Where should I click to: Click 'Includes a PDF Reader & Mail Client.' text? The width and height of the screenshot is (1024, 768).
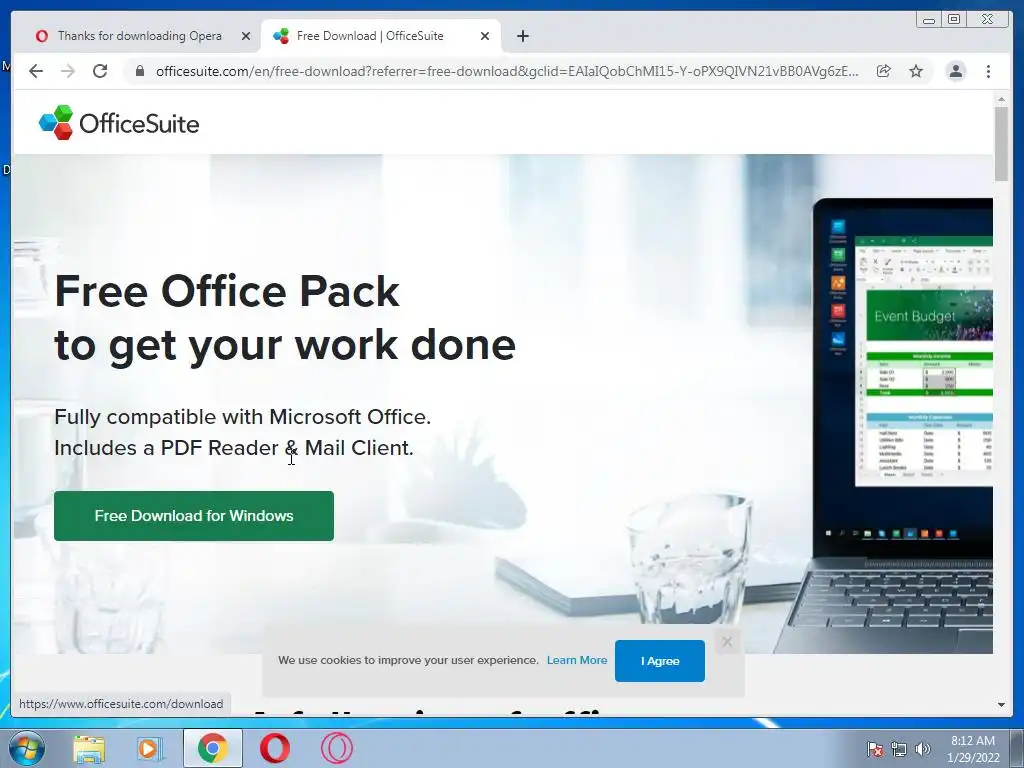234,448
